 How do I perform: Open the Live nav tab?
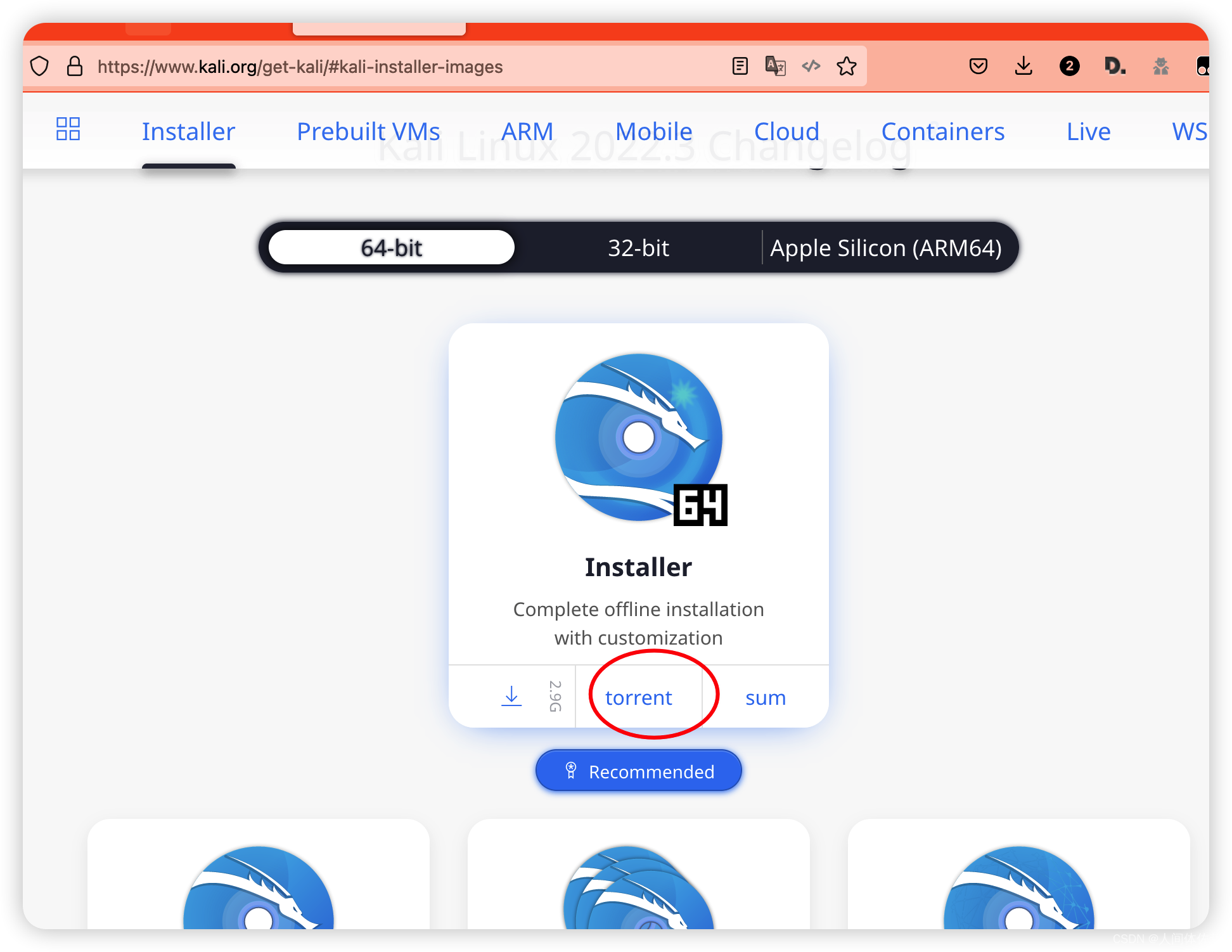pyautogui.click(x=1088, y=132)
